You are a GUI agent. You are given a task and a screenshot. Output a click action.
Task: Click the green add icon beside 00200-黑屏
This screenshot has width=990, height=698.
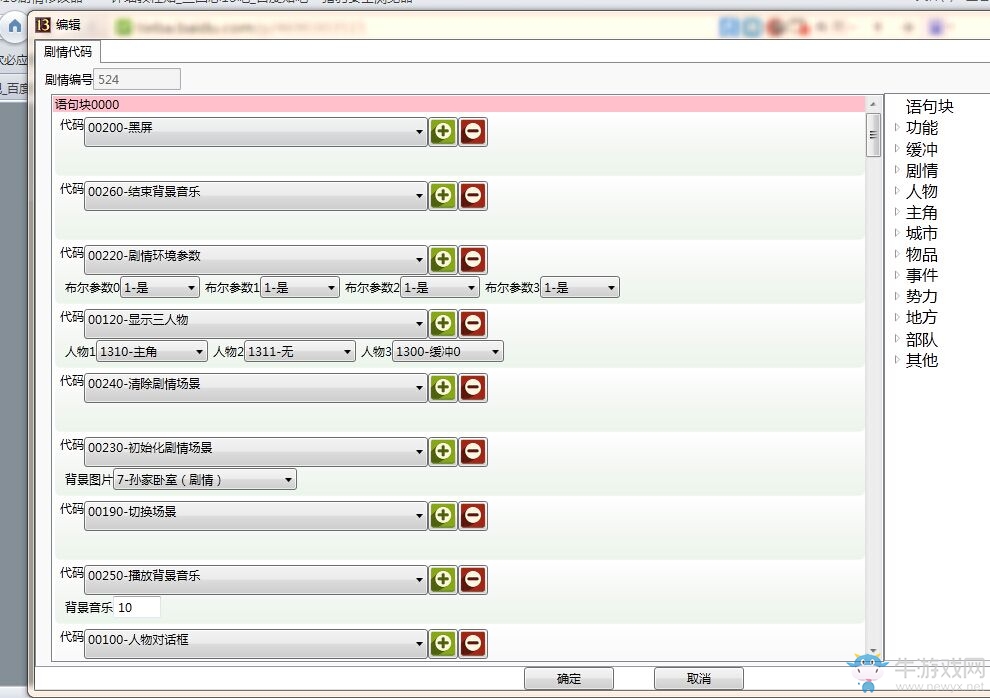click(x=442, y=131)
